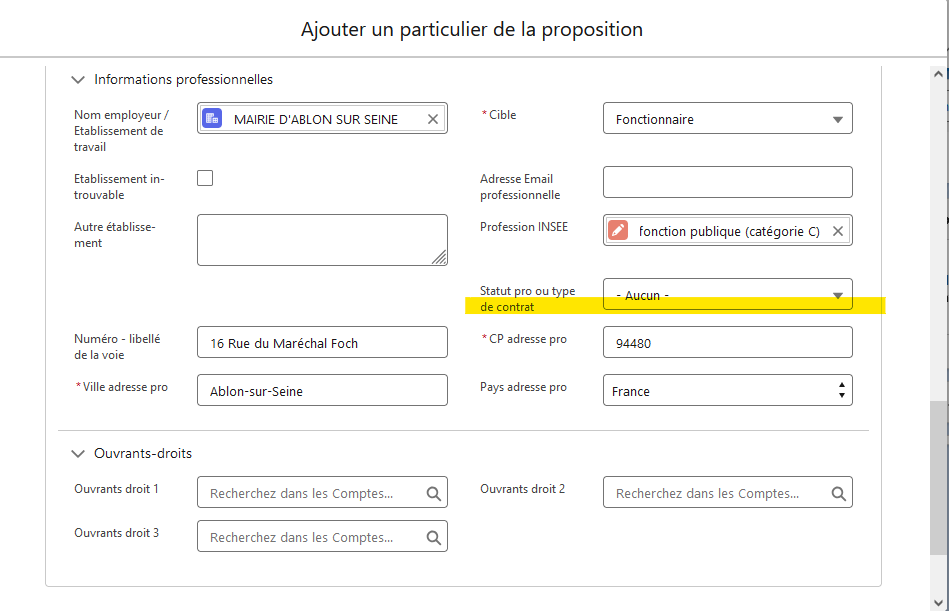Screen dimensions: 949x611
Task: Click the CP adresse pro field
Action: coord(727,343)
